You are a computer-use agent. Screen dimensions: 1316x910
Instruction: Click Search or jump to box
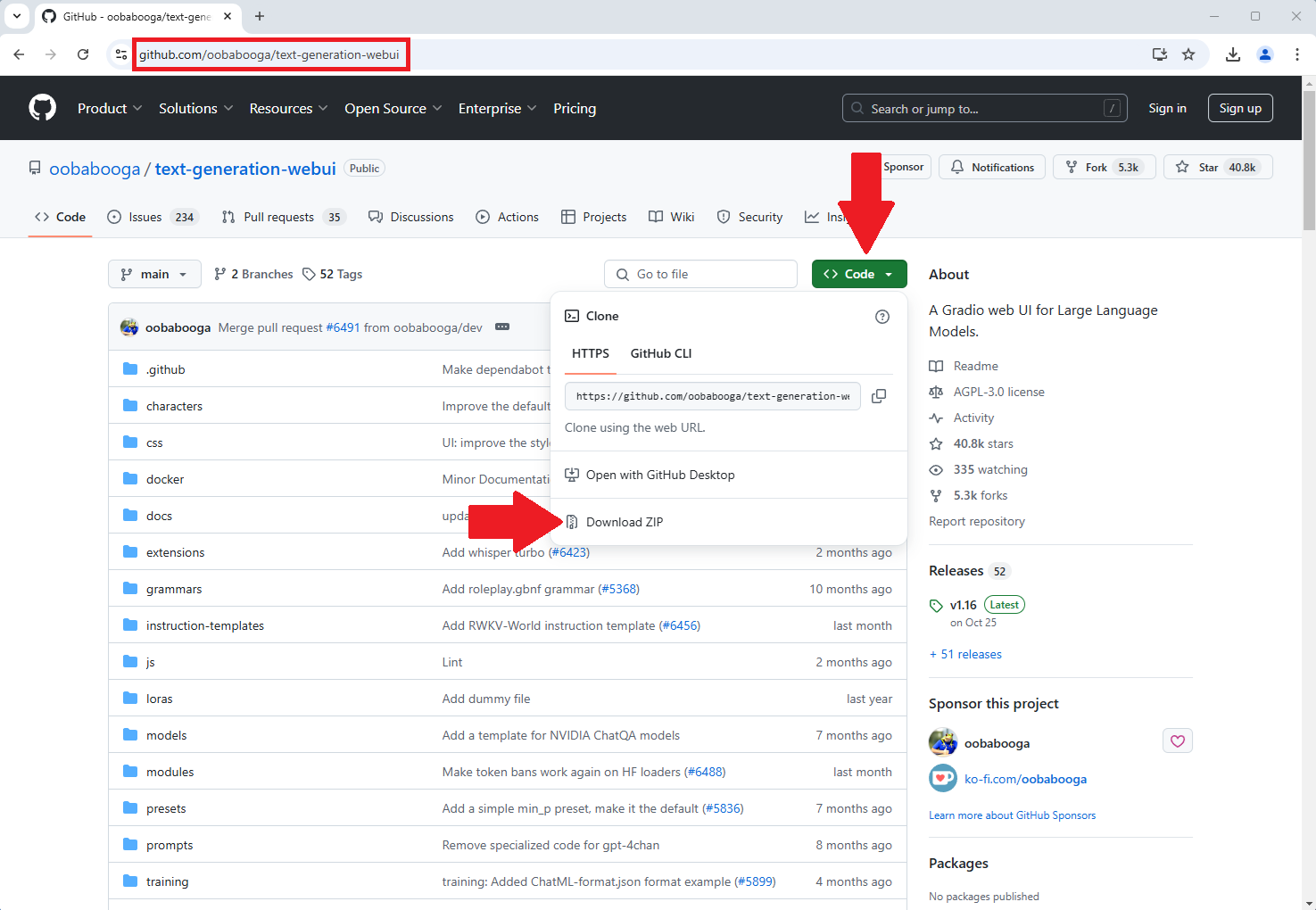pos(985,108)
